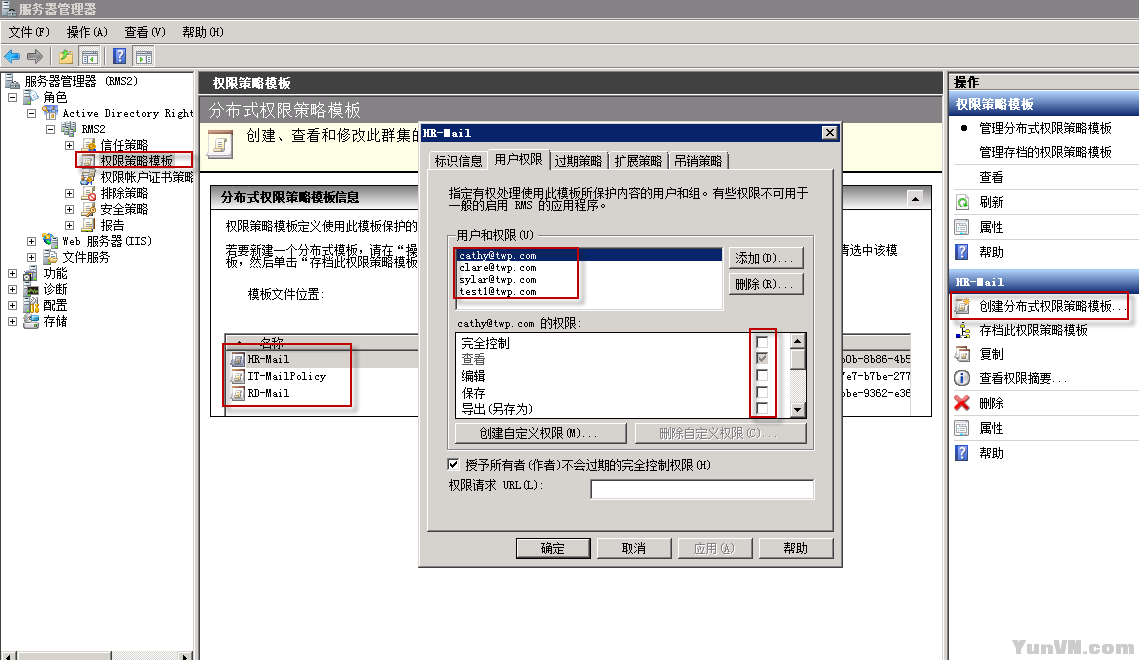Click the 诊断 icon in tree
Screen dimensions: 1139x660
(31, 289)
